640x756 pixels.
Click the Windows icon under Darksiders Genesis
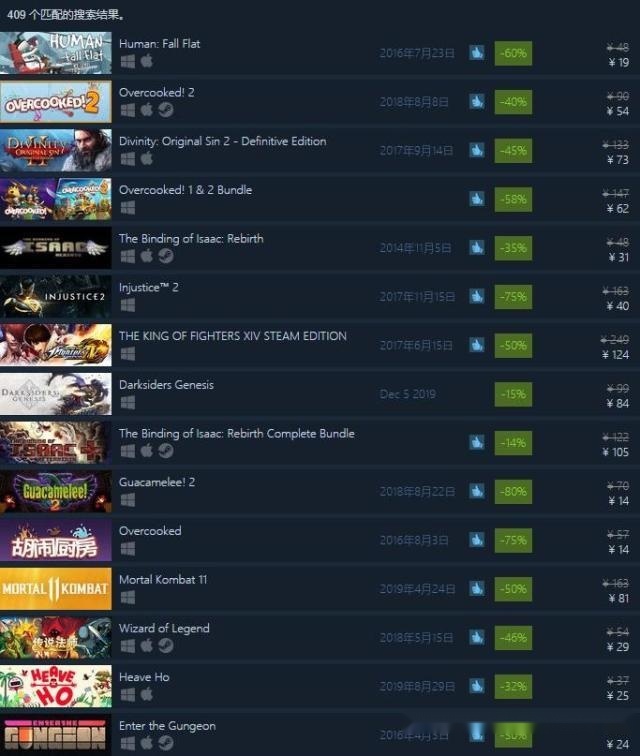coord(128,402)
